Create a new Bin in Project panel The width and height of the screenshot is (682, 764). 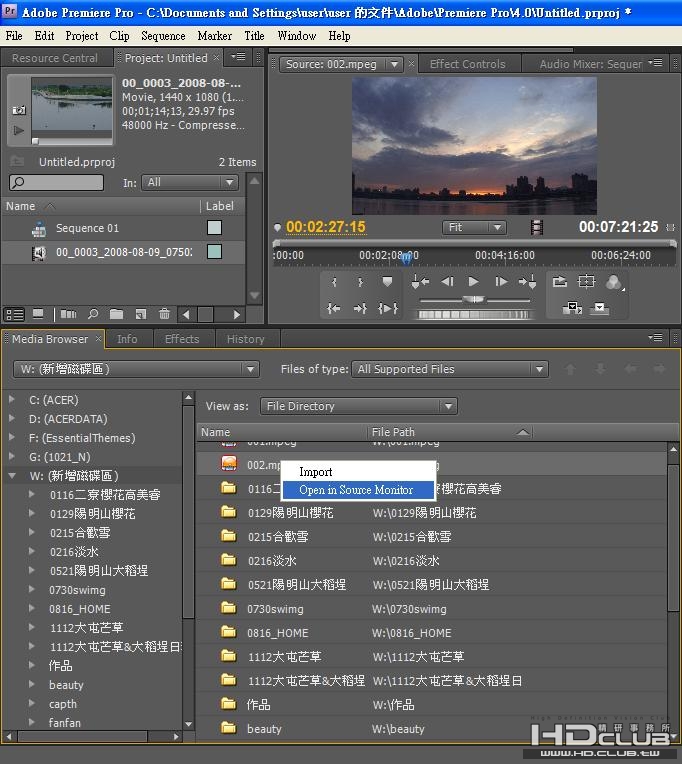coord(116,314)
